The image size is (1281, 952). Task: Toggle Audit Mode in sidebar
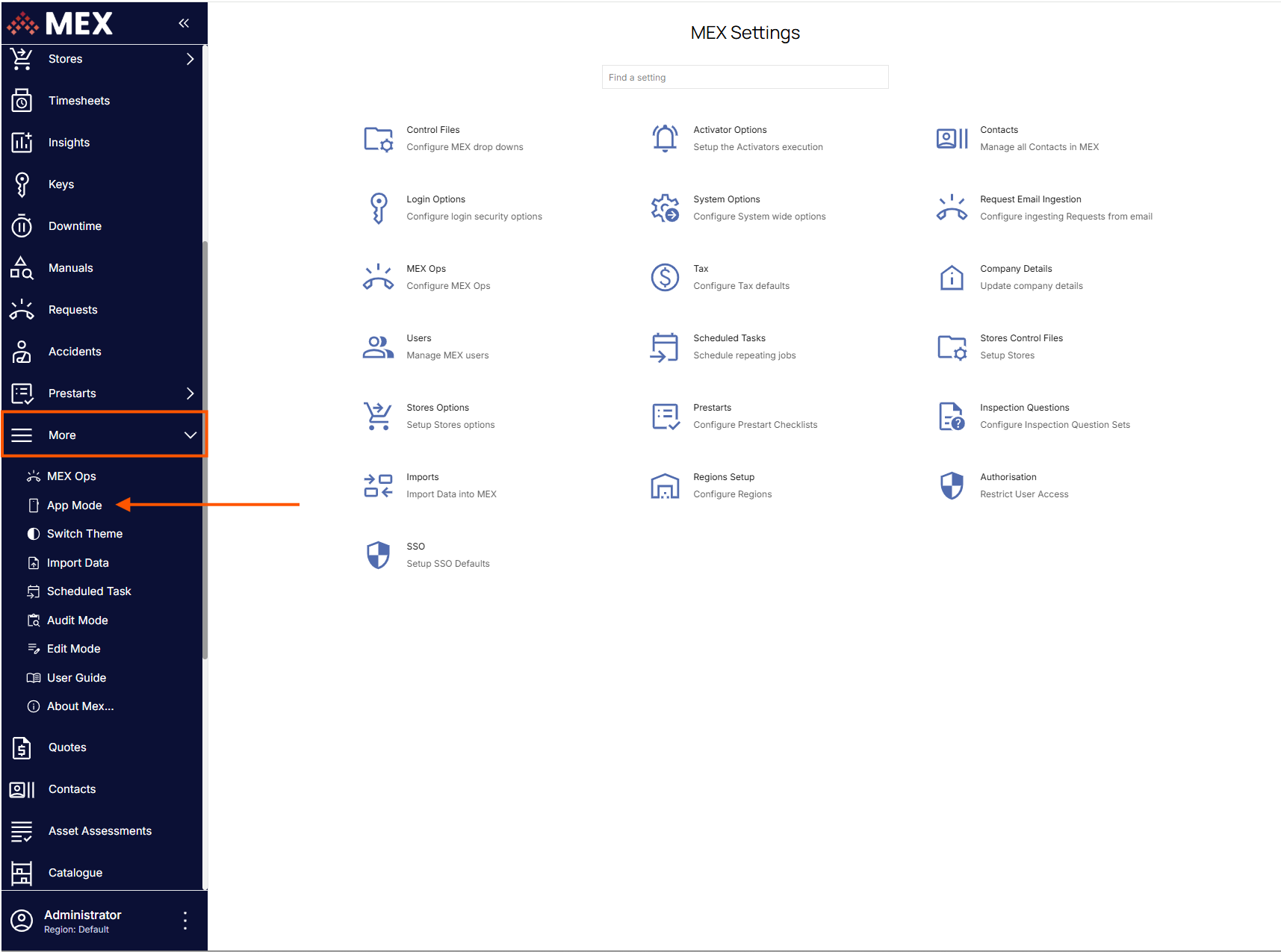pos(77,620)
